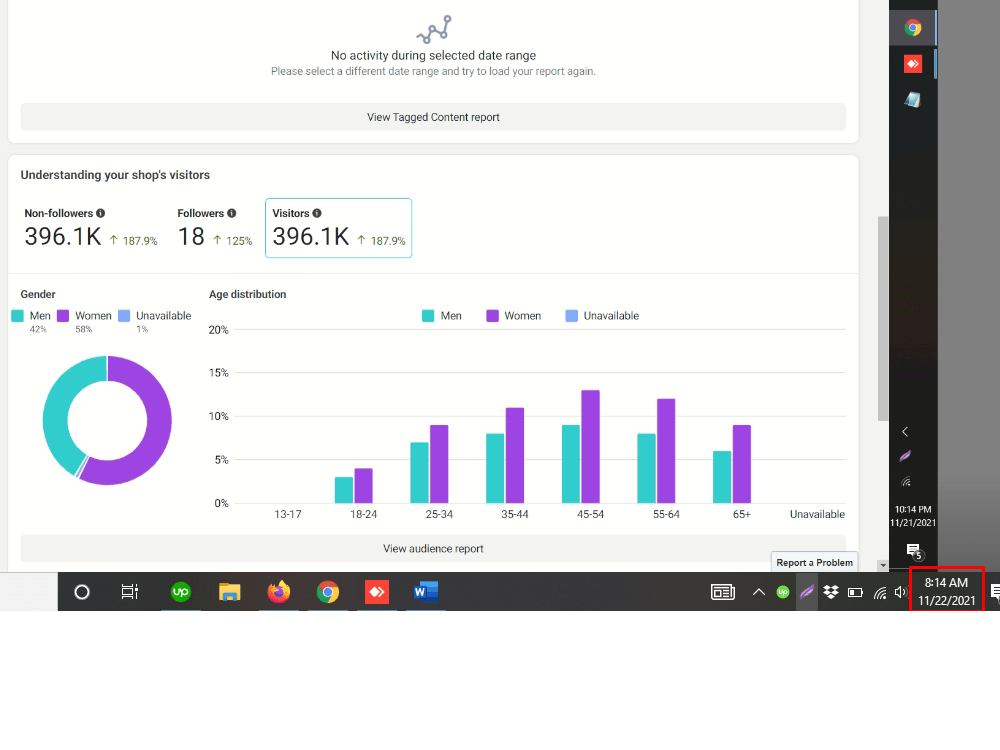This screenshot has width=1000, height=750.
Task: Click the Men bar for 55-64
Action: [x=646, y=468]
